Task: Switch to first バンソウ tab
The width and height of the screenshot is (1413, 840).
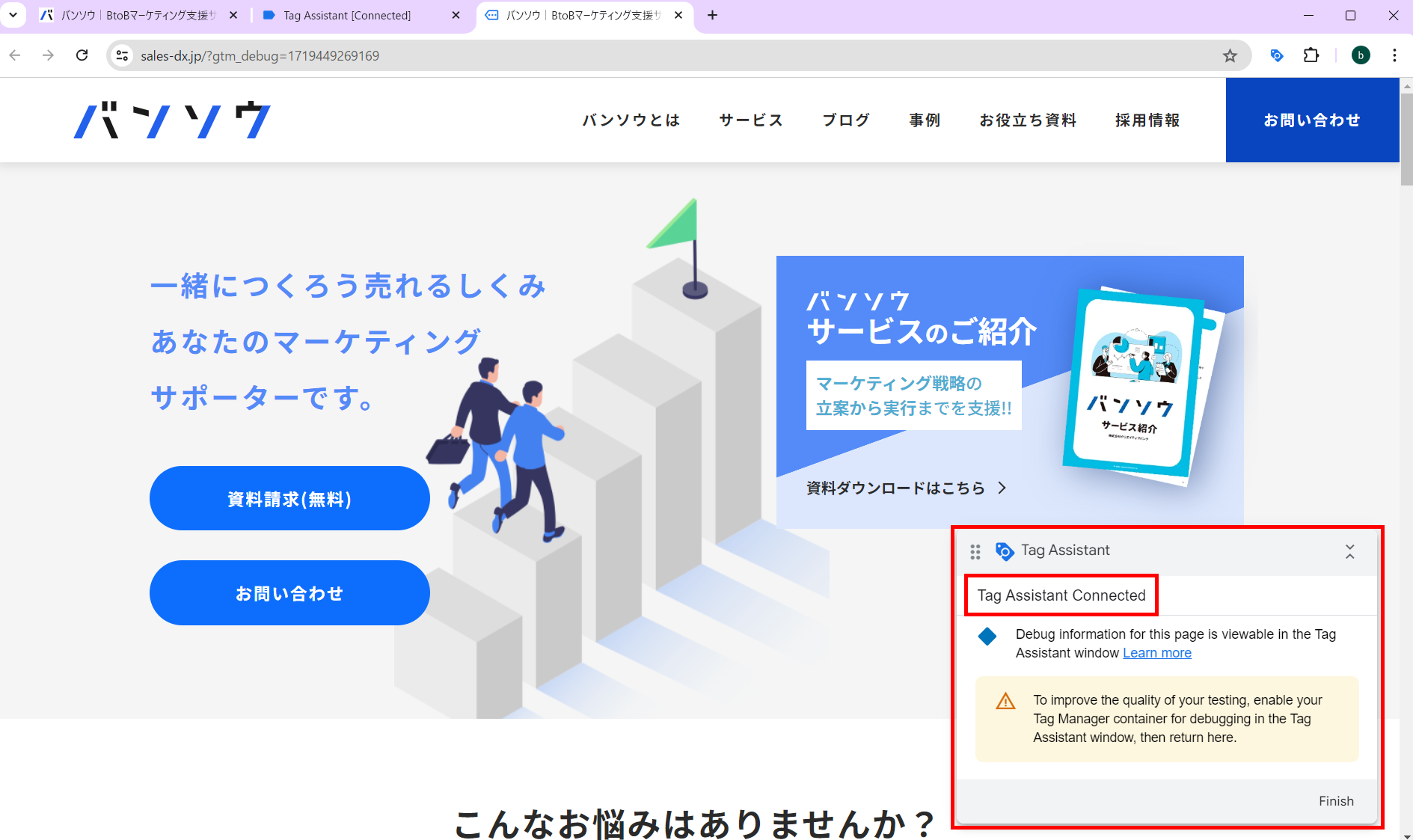Action: [x=138, y=15]
